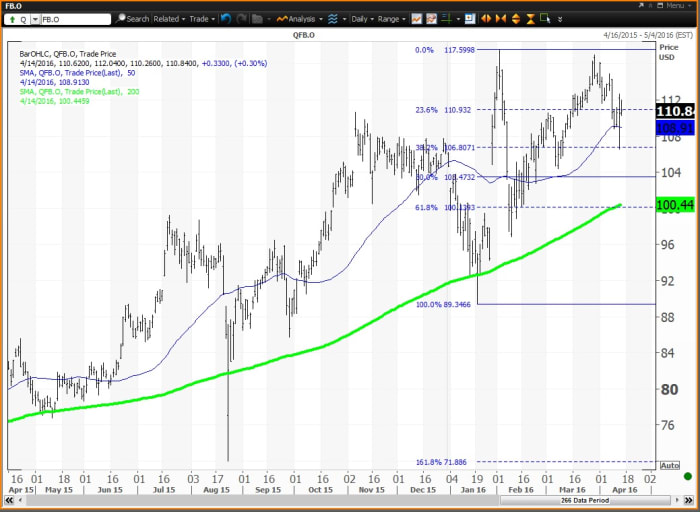Click the green status dot indicator
The height and width of the screenshot is (512, 700).
(688, 476)
